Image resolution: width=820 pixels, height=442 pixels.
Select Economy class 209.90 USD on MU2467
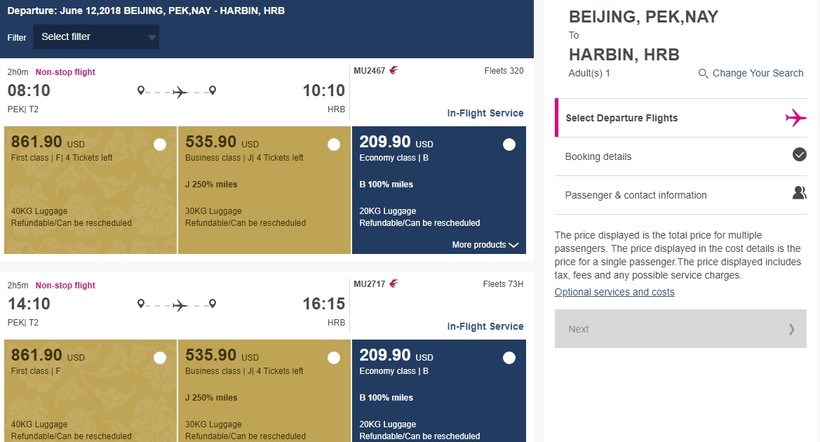(509, 145)
